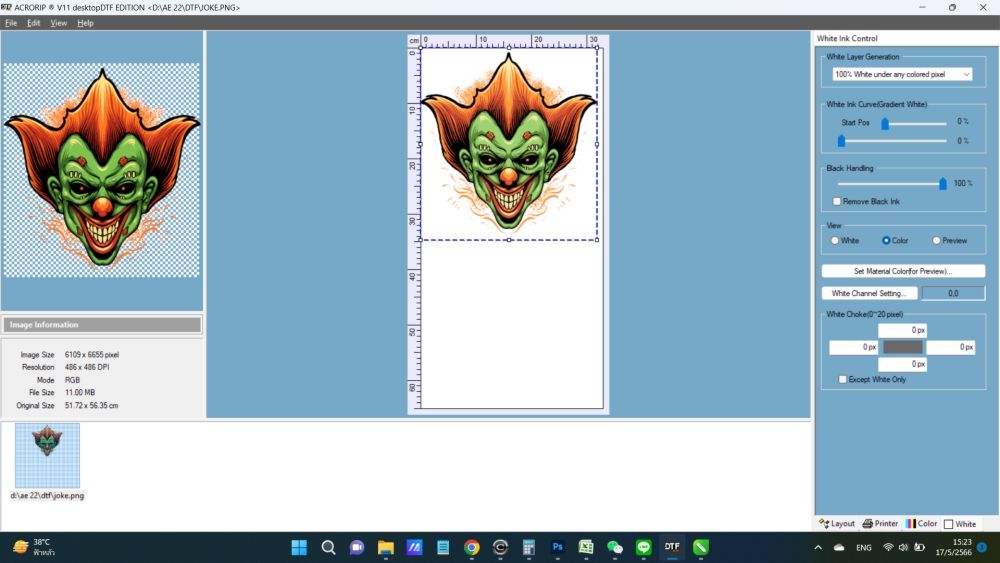Image resolution: width=1000 pixels, height=563 pixels.
Task: Click the top White Choke px field
Action: (902, 330)
